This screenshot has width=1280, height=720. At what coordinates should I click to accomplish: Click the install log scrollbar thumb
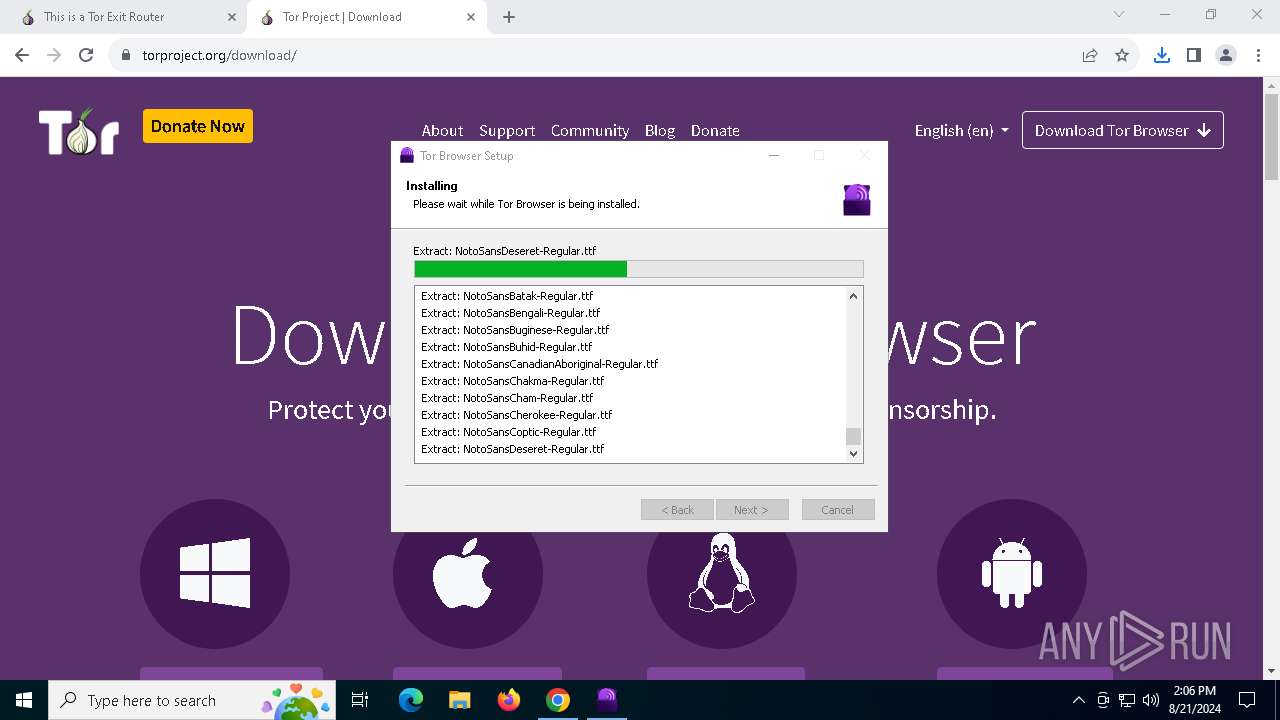(x=853, y=436)
